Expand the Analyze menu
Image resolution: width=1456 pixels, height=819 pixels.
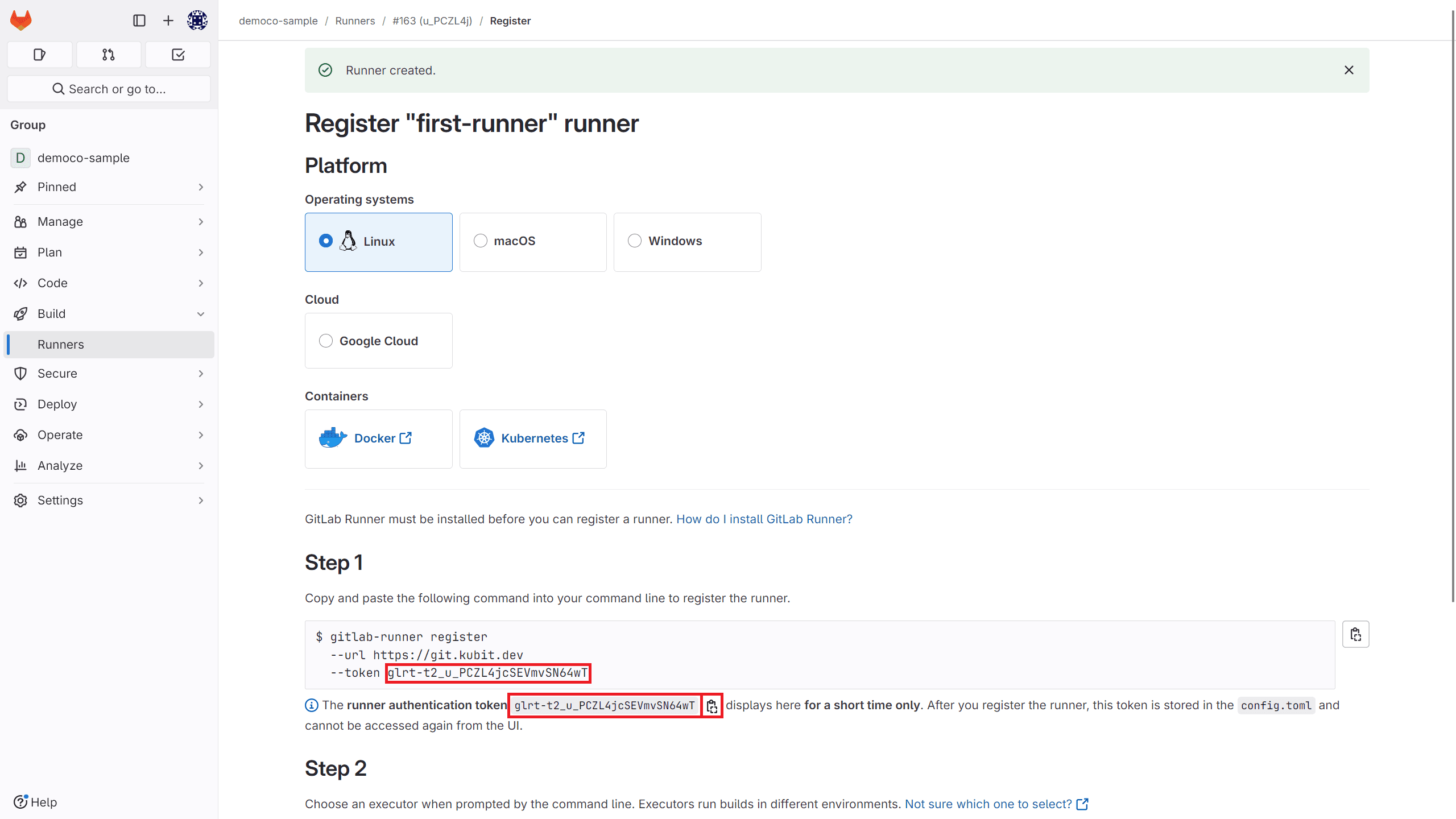pos(109,466)
